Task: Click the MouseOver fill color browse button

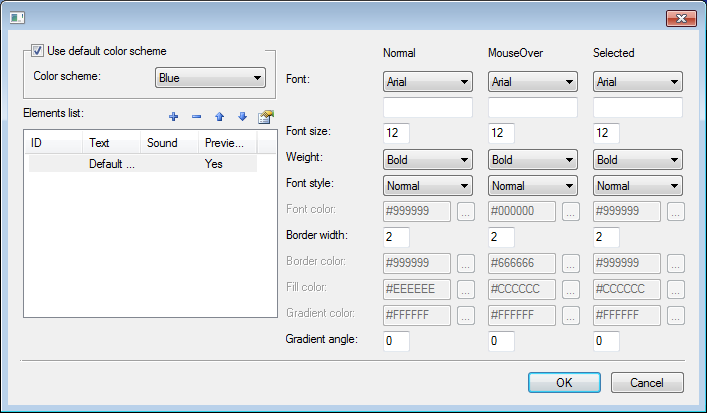Action: 571,289
